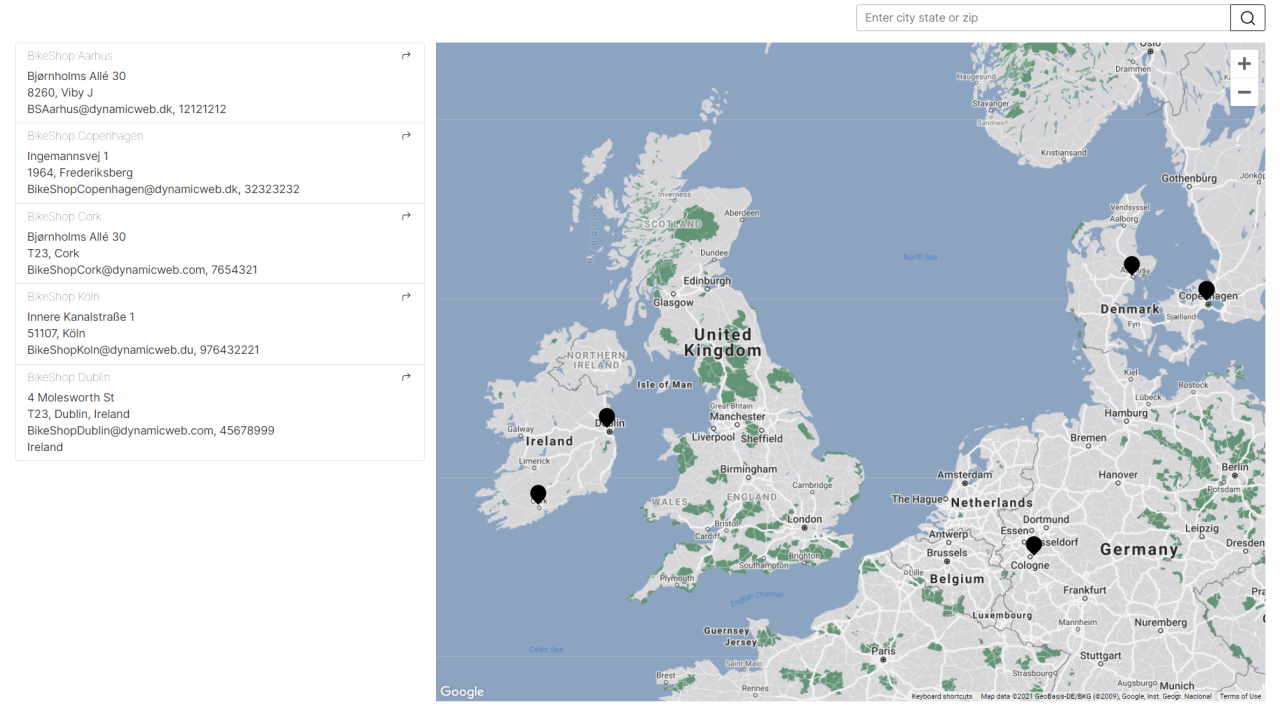Click directions arrow for BikeShop Cork
Viewport: 1280px width, 707px height.
pyautogui.click(x=406, y=216)
